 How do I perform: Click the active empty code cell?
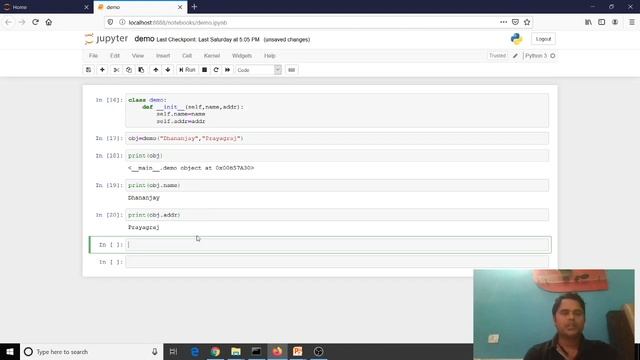337,244
